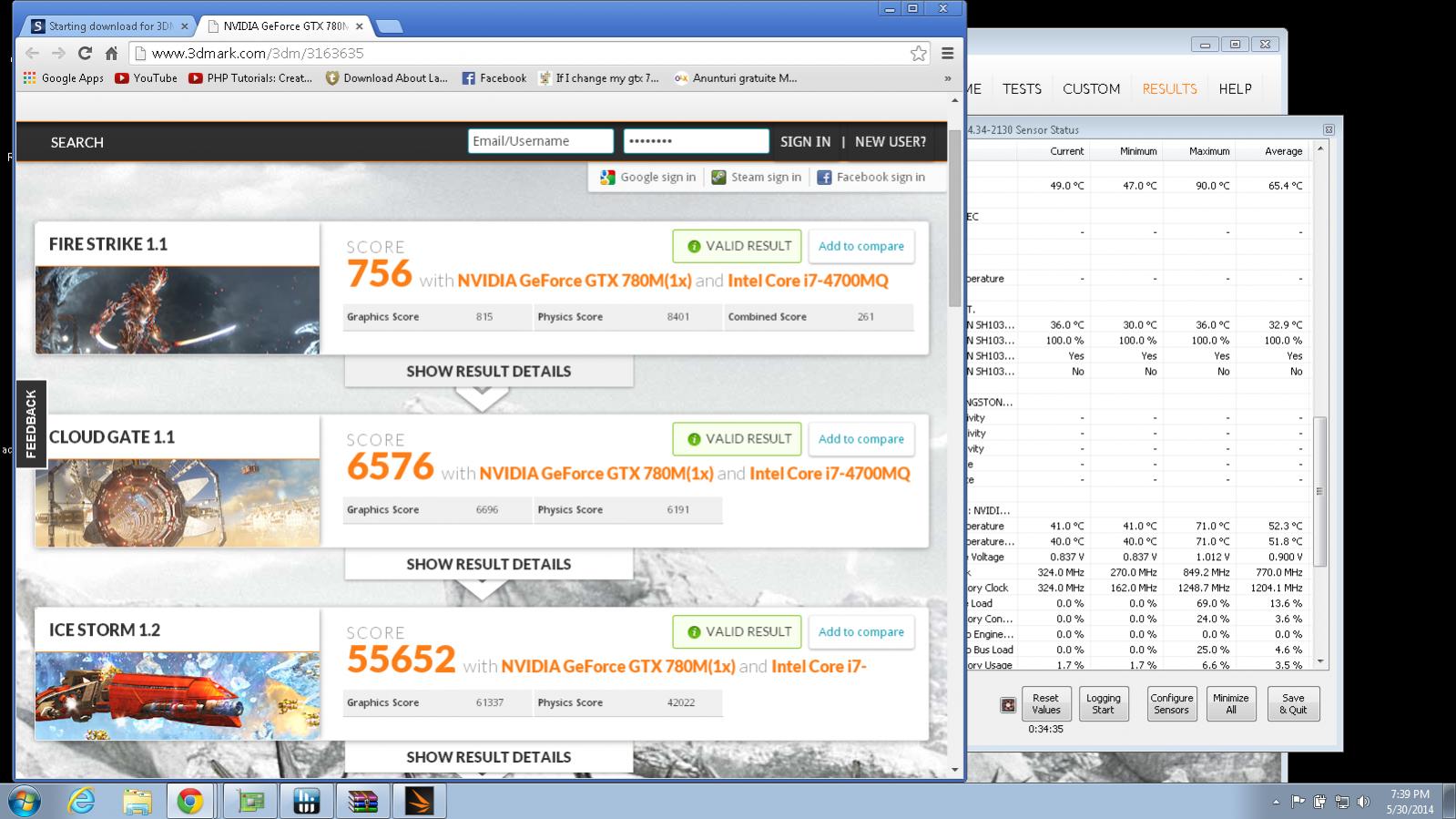
Task: Close the 'Starting download for 3D' tab
Action: coord(184,26)
